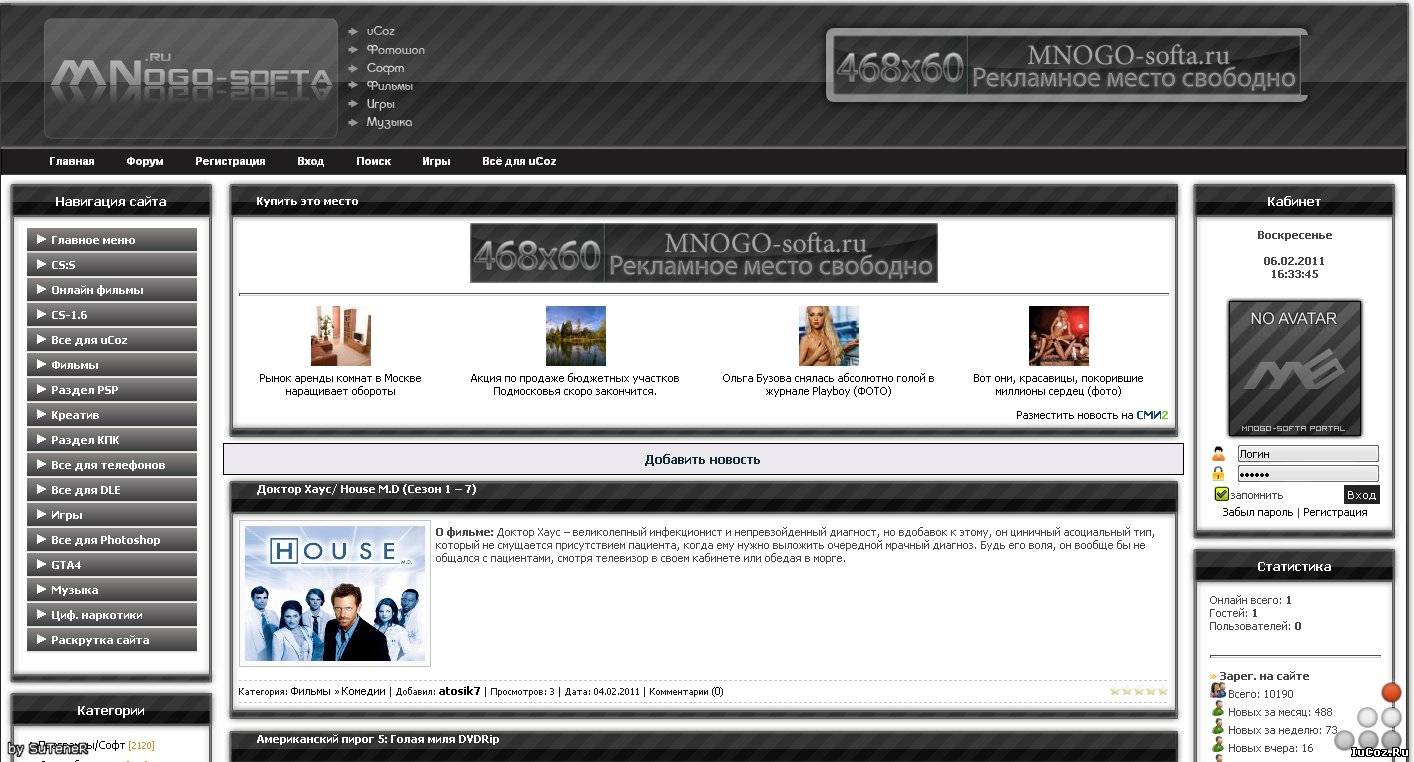Click the Фильмы header link

389,86
